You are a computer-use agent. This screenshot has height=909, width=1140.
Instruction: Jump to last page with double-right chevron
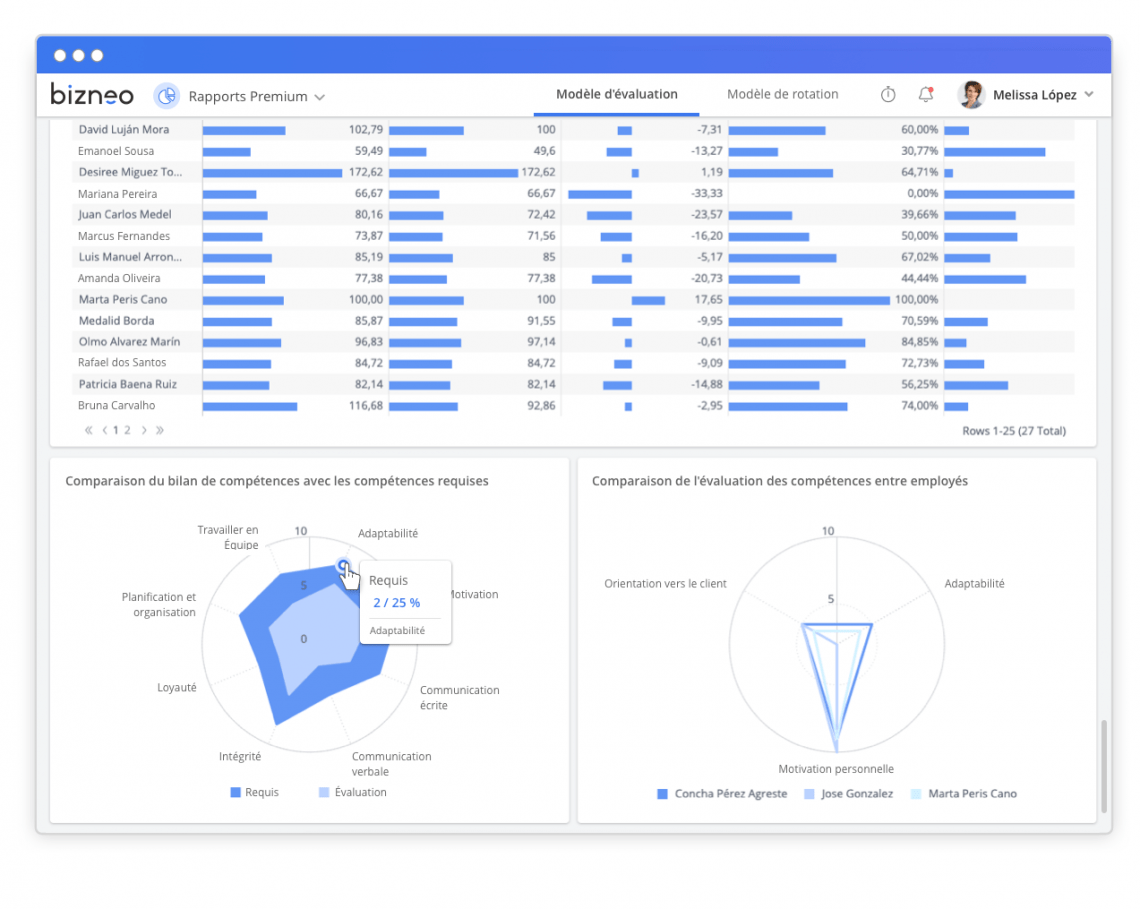click(162, 429)
